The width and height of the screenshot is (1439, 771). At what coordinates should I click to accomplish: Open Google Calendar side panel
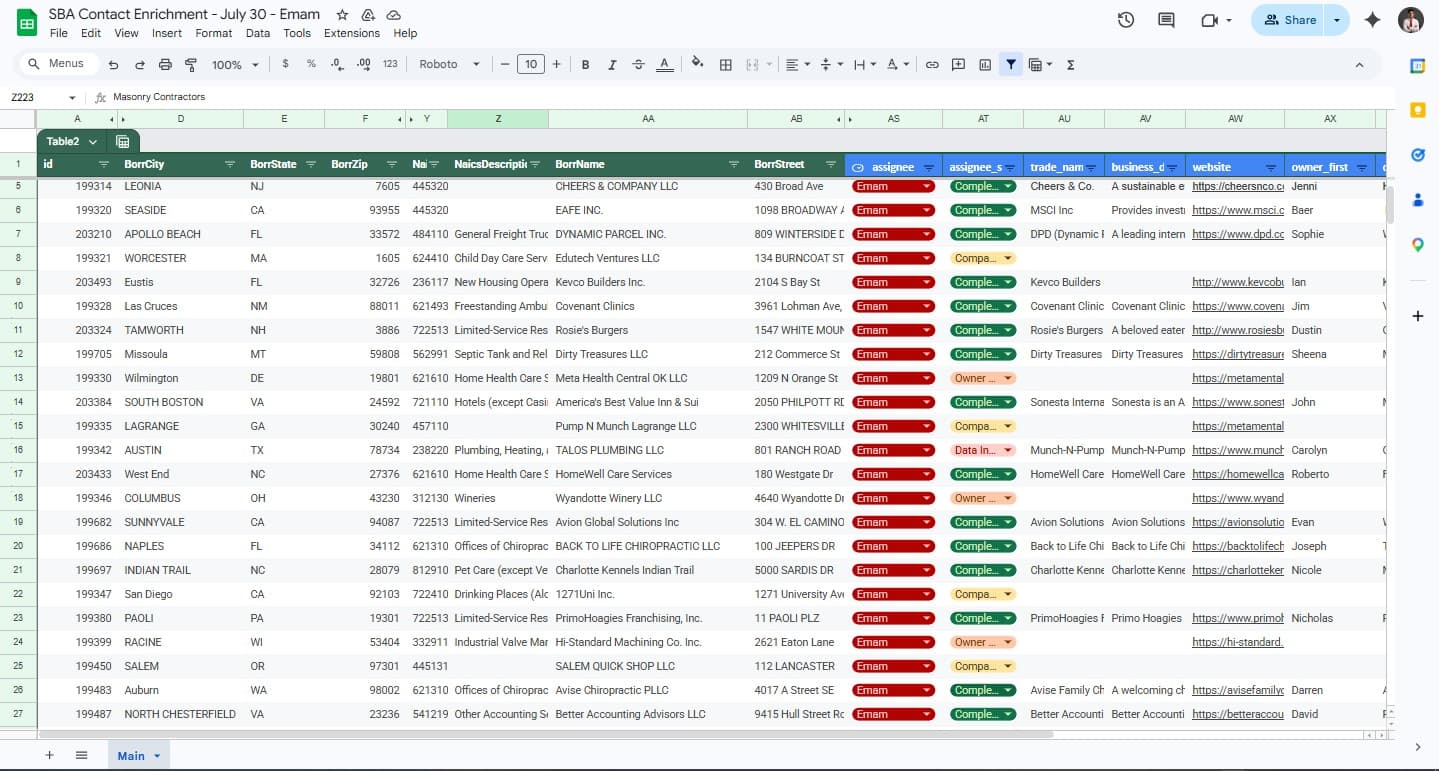pyautogui.click(x=1418, y=66)
